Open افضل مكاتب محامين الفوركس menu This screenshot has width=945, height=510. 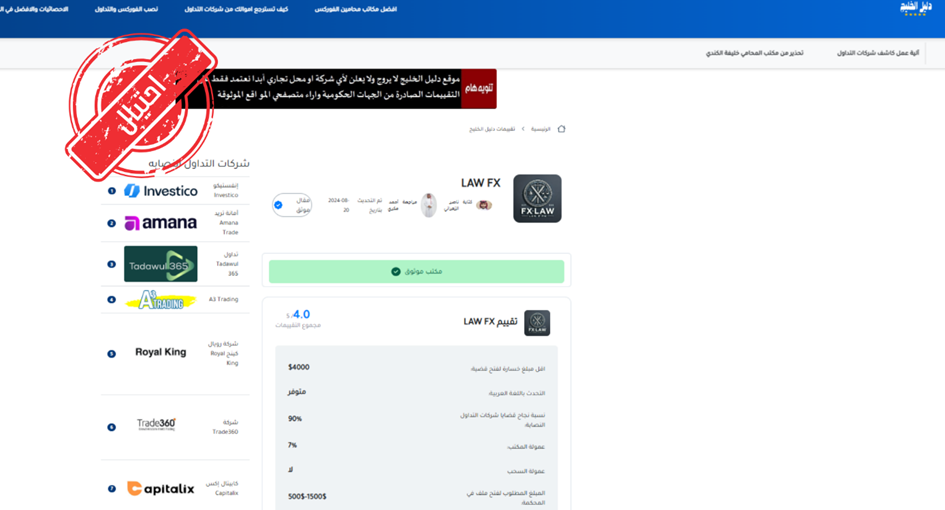tap(356, 9)
